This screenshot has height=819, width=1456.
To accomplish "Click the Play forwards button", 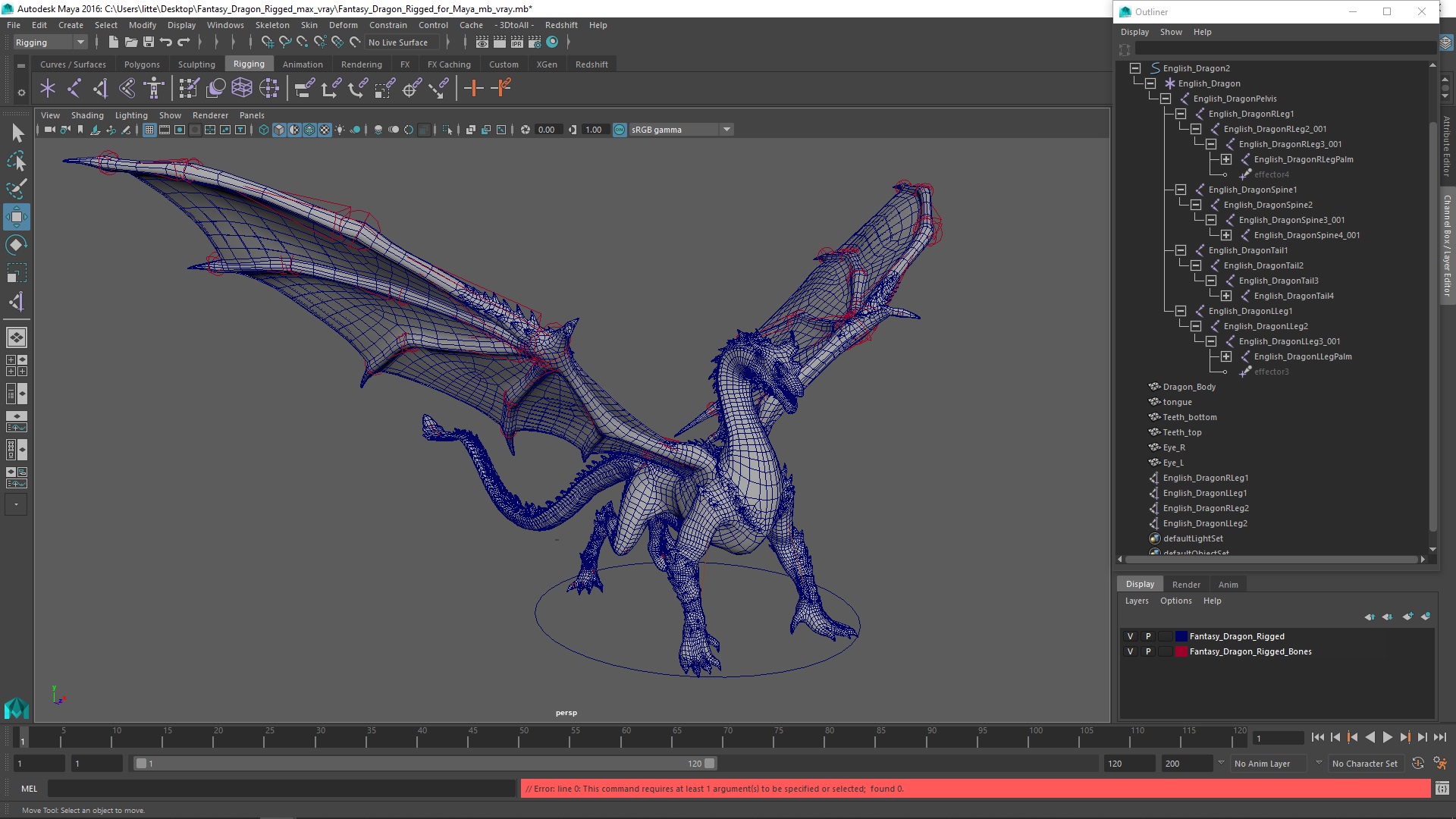I will 1387,737.
